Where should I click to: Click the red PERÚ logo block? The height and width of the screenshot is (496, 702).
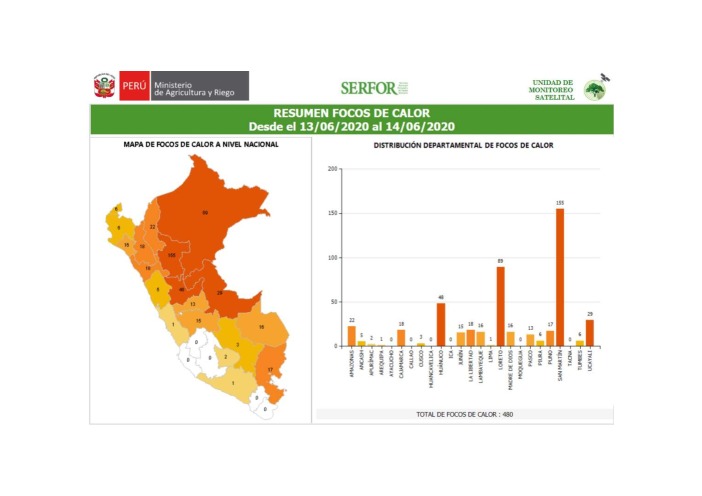(134, 86)
